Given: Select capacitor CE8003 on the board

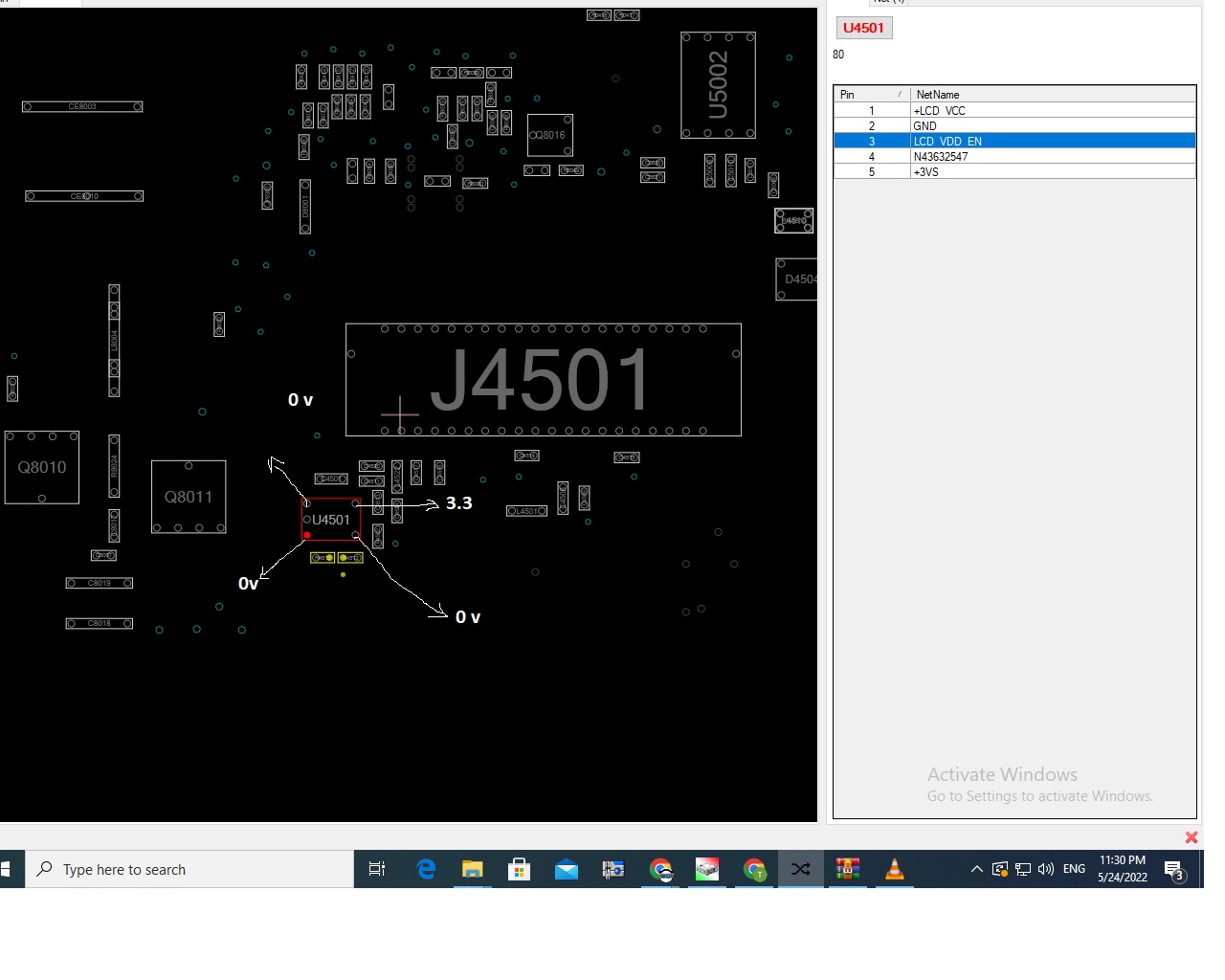Looking at the screenshot, I should click(82, 106).
